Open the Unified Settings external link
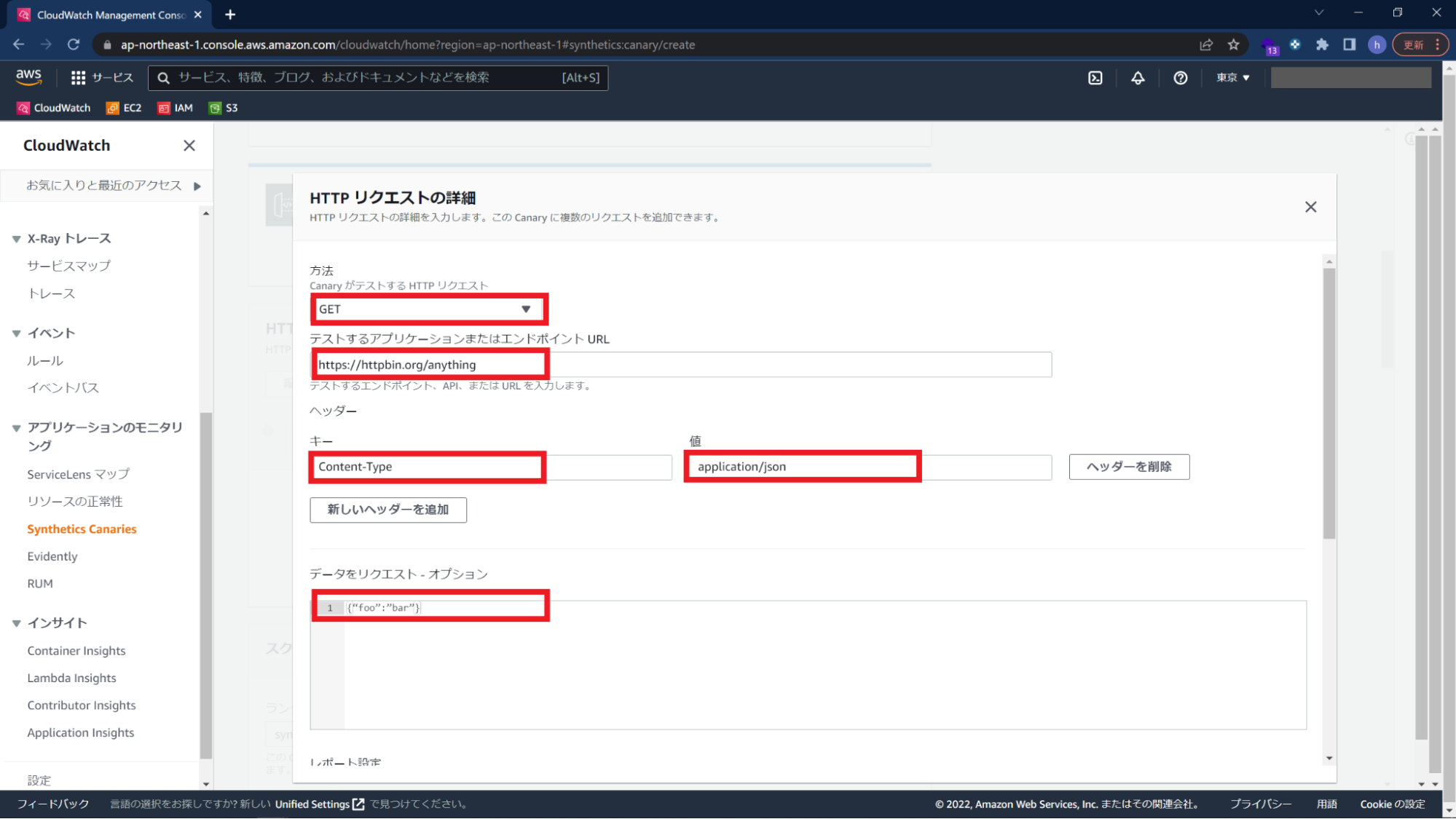 point(319,804)
